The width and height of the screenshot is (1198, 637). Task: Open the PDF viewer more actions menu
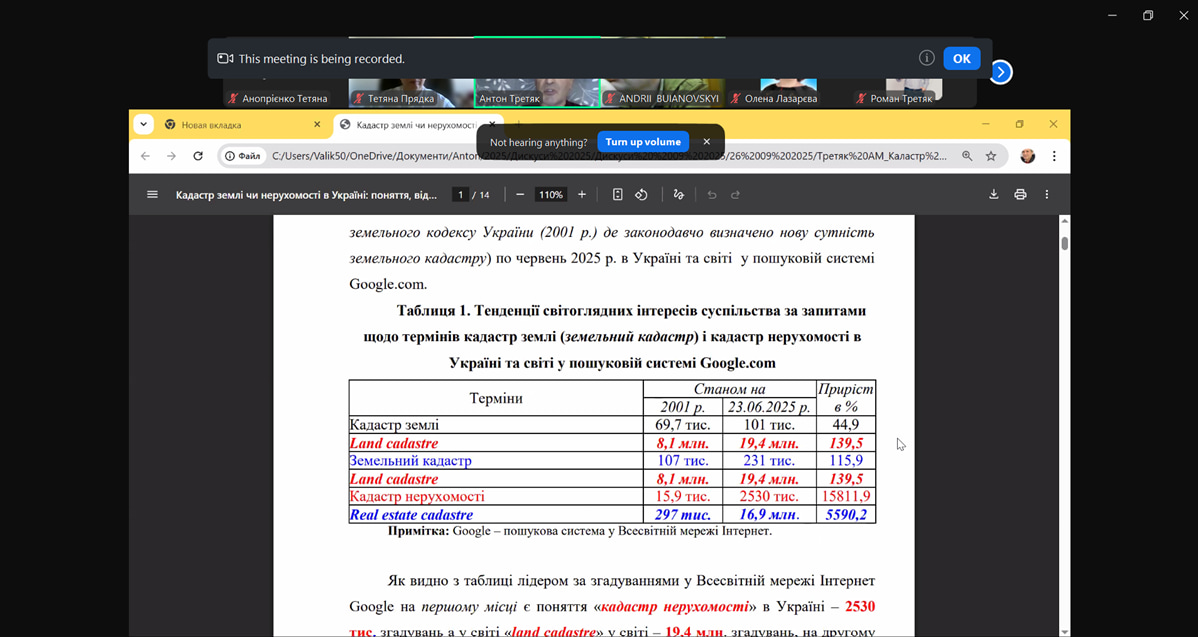[x=1047, y=195]
